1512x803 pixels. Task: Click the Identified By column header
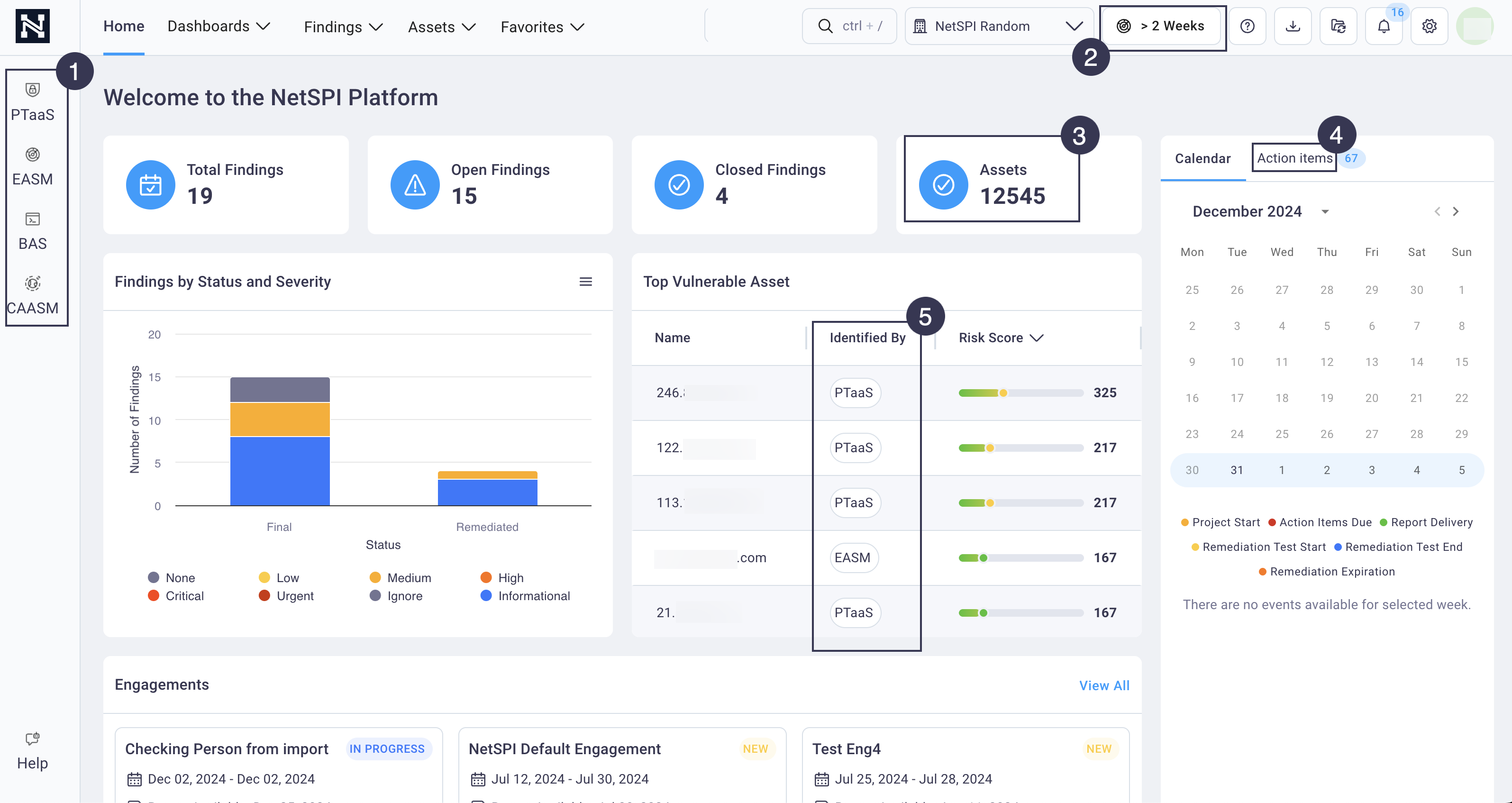coord(867,338)
